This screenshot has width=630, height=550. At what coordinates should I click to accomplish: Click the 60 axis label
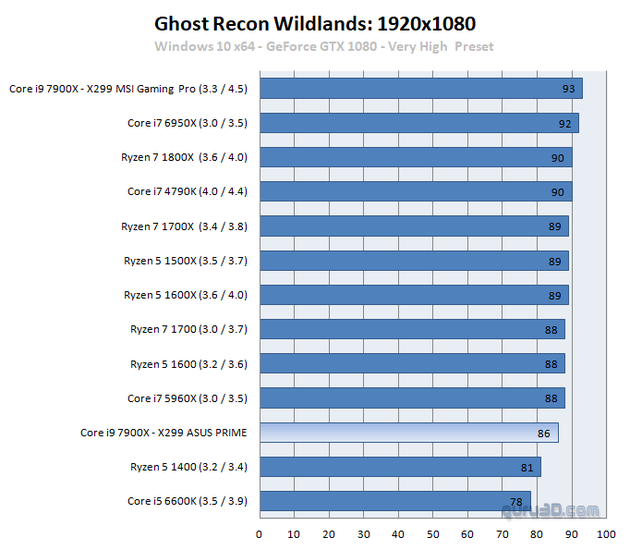click(x=467, y=534)
